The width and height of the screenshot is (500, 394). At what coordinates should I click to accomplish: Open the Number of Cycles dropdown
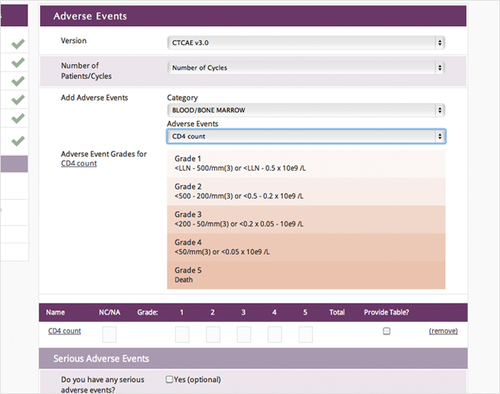click(x=306, y=68)
